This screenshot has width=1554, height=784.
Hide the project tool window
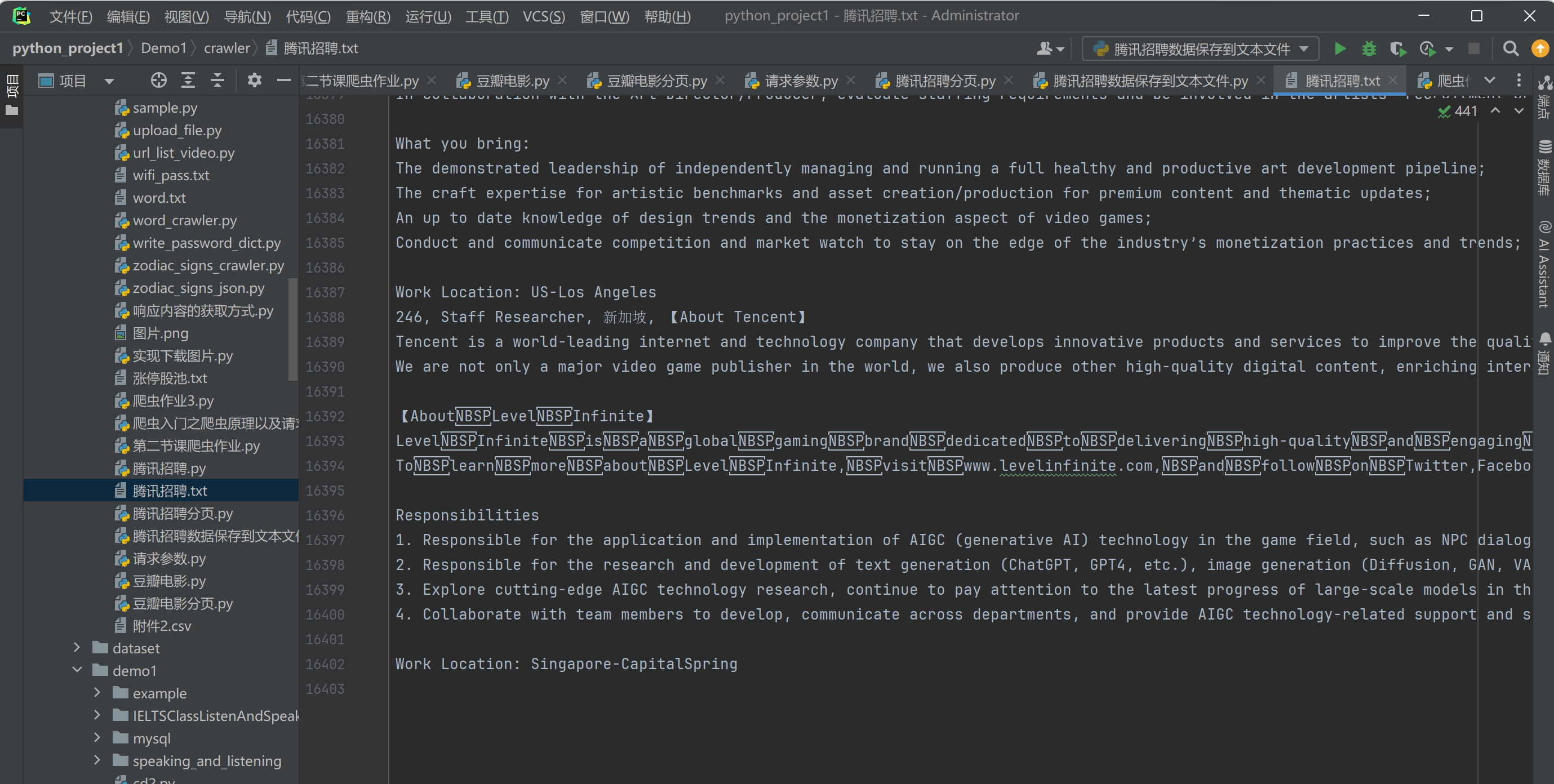[283, 80]
